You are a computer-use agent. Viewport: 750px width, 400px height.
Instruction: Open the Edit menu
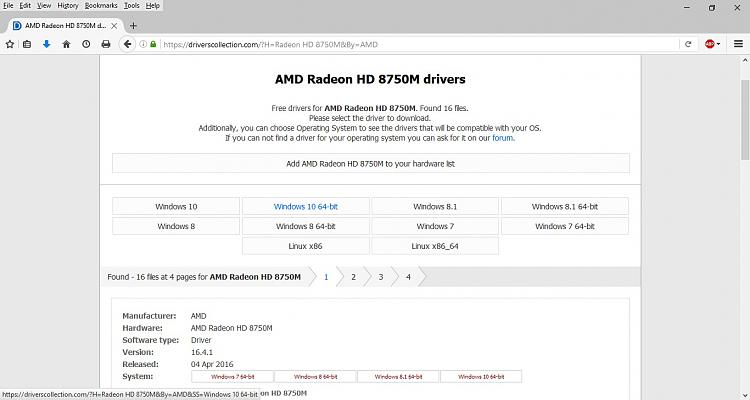pos(25,6)
